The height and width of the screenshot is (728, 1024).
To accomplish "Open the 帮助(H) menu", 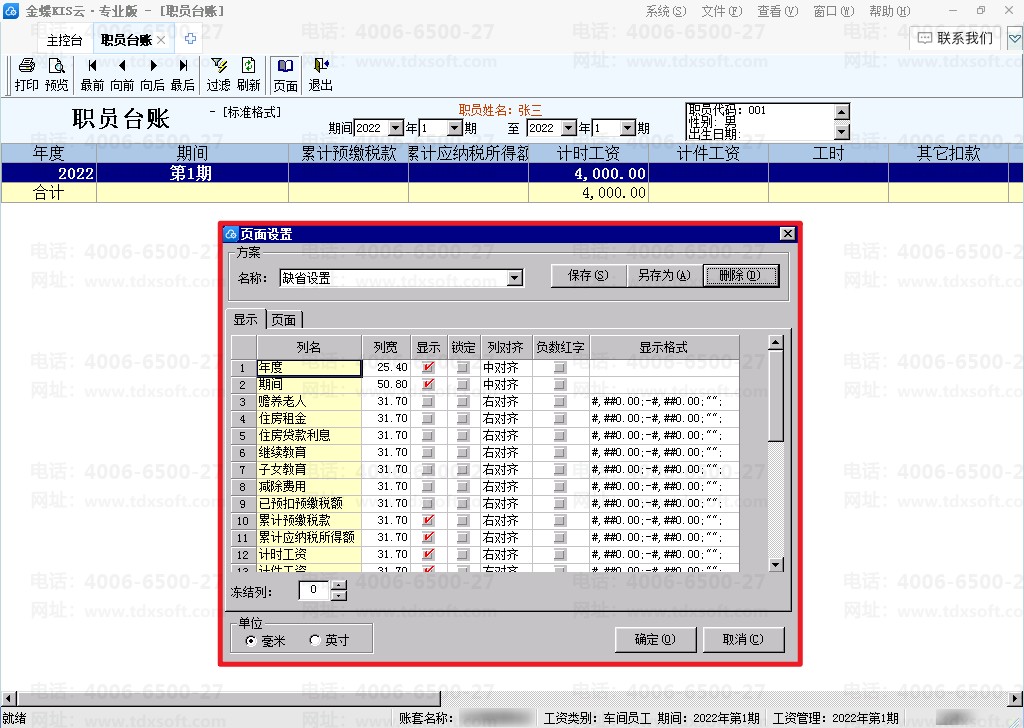I will 889,11.
